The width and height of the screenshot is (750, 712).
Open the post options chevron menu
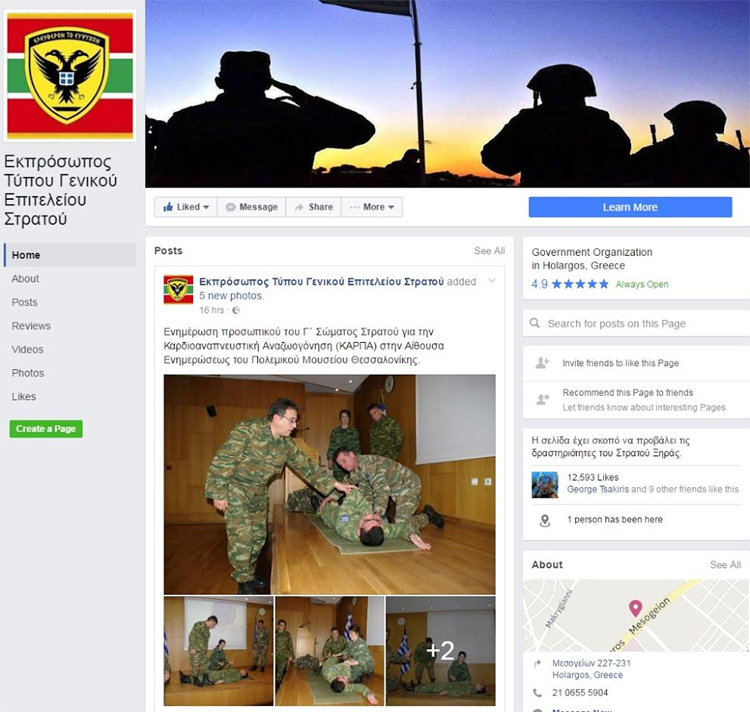tap(492, 281)
